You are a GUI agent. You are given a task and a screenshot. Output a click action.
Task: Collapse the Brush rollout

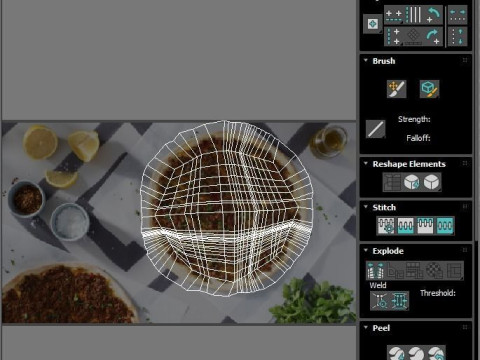[366, 60]
